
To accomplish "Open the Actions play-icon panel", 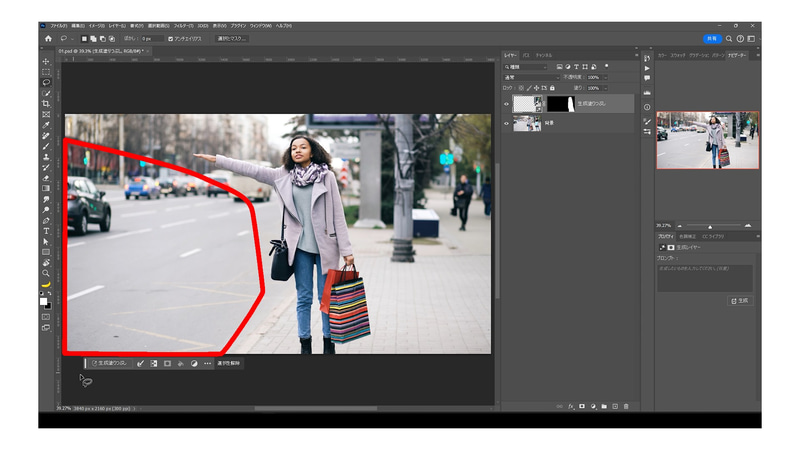I will coord(647,68).
